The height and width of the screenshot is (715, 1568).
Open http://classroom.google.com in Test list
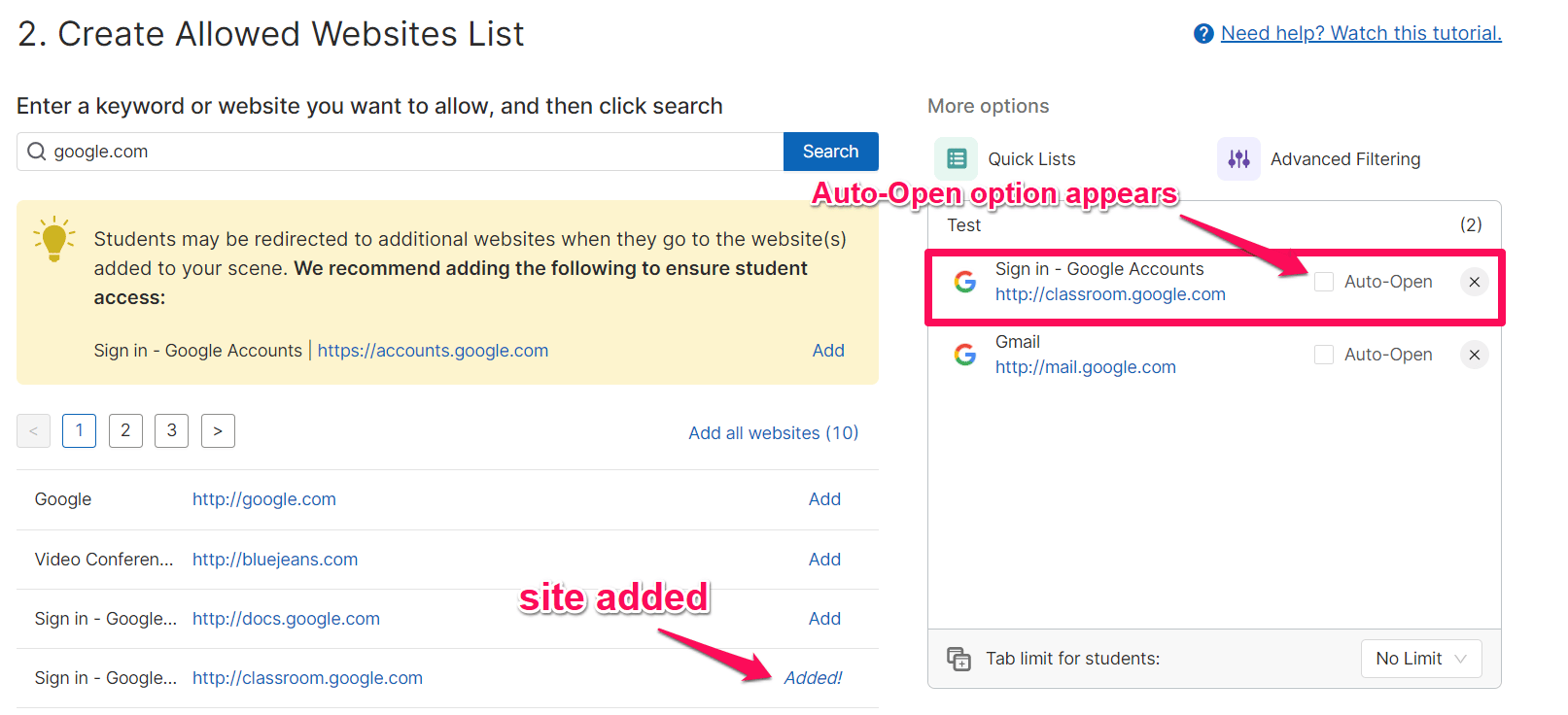[x=1110, y=294]
